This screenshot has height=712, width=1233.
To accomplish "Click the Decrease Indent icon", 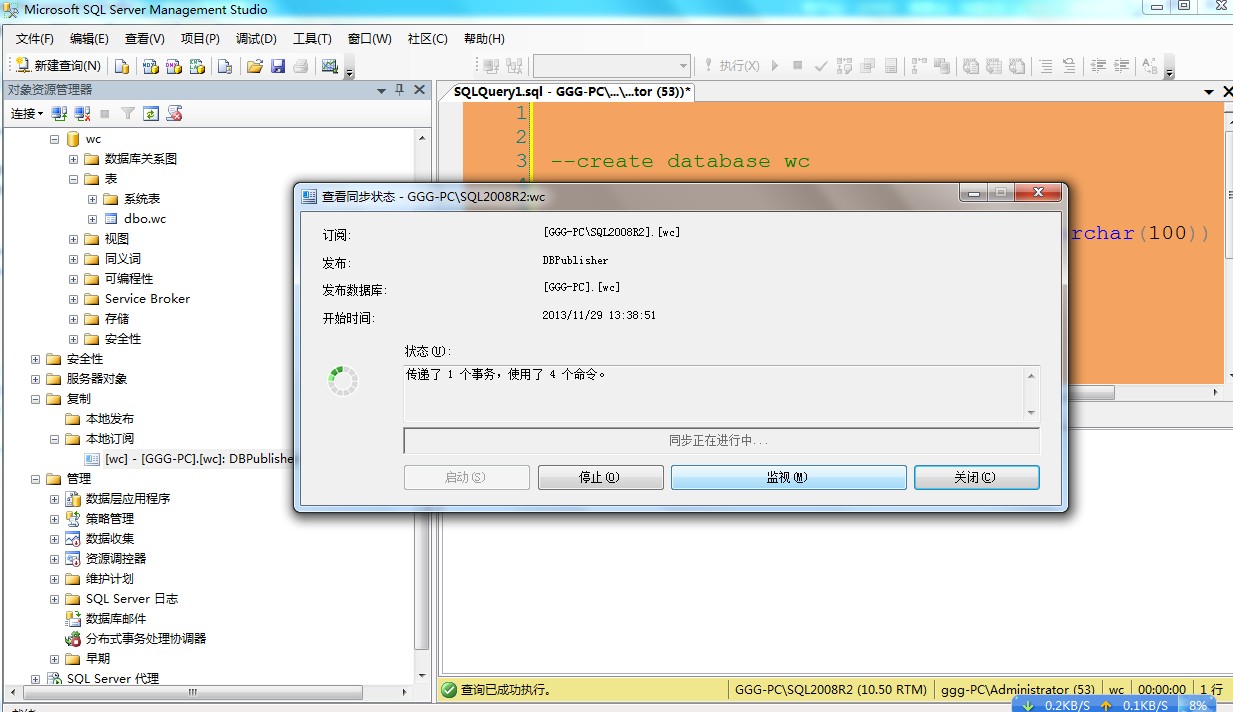I will 1098,66.
